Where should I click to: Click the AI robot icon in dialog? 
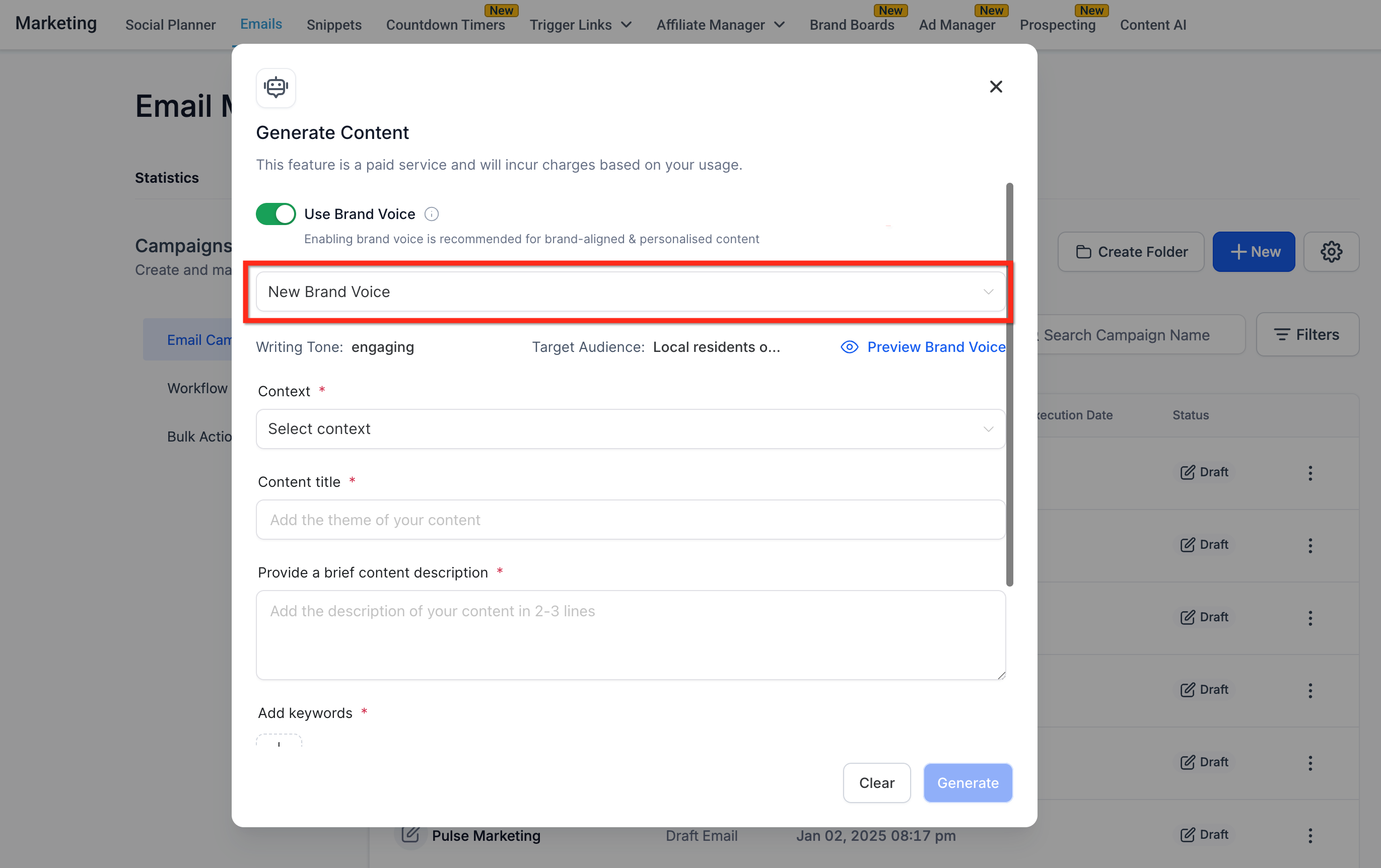click(x=276, y=87)
